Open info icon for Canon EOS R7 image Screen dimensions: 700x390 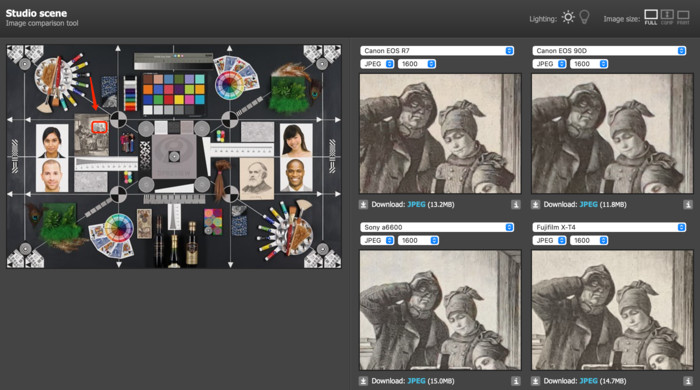tap(516, 205)
